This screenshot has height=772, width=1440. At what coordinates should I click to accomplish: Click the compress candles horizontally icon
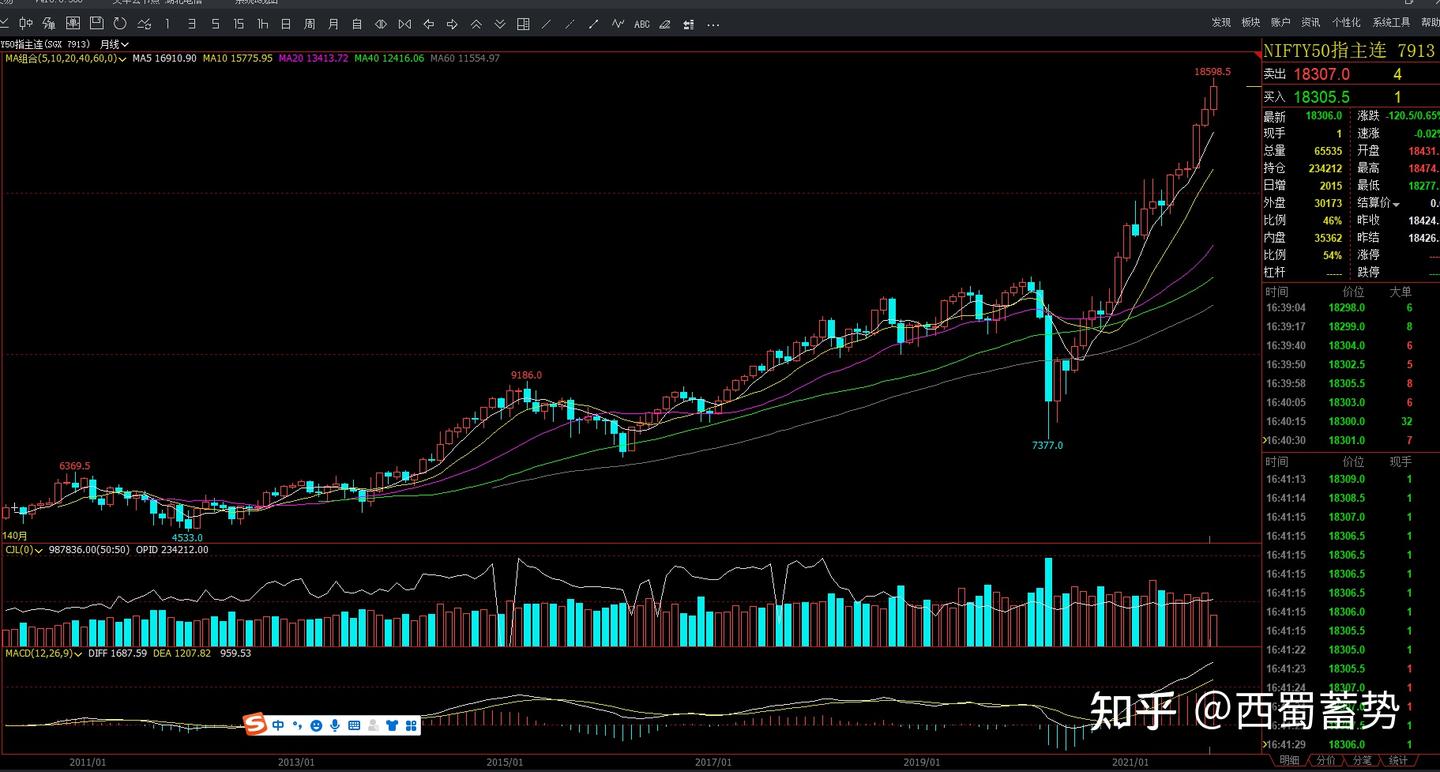click(x=405, y=23)
